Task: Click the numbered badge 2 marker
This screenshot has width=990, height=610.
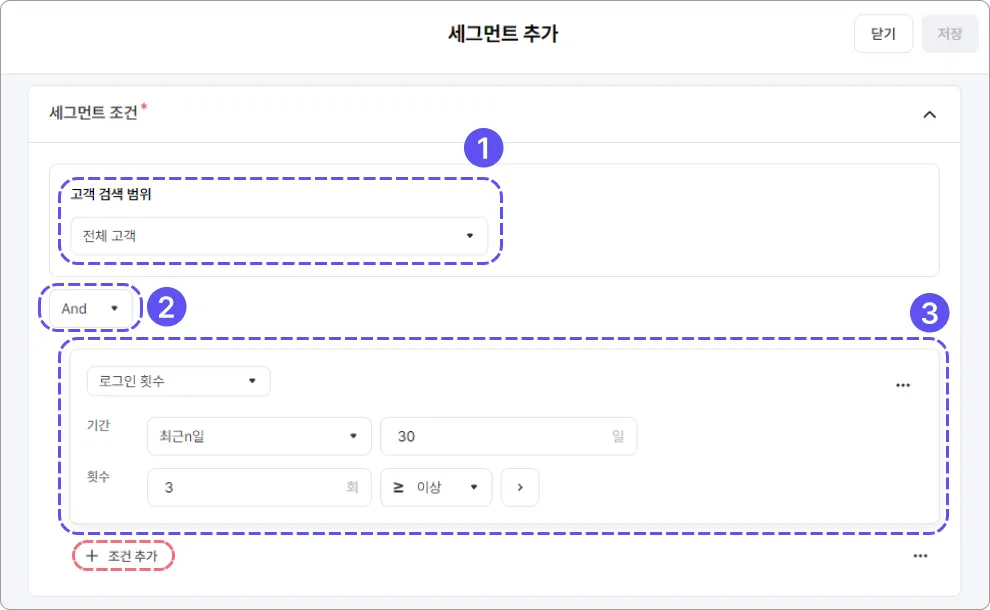Action: (167, 308)
